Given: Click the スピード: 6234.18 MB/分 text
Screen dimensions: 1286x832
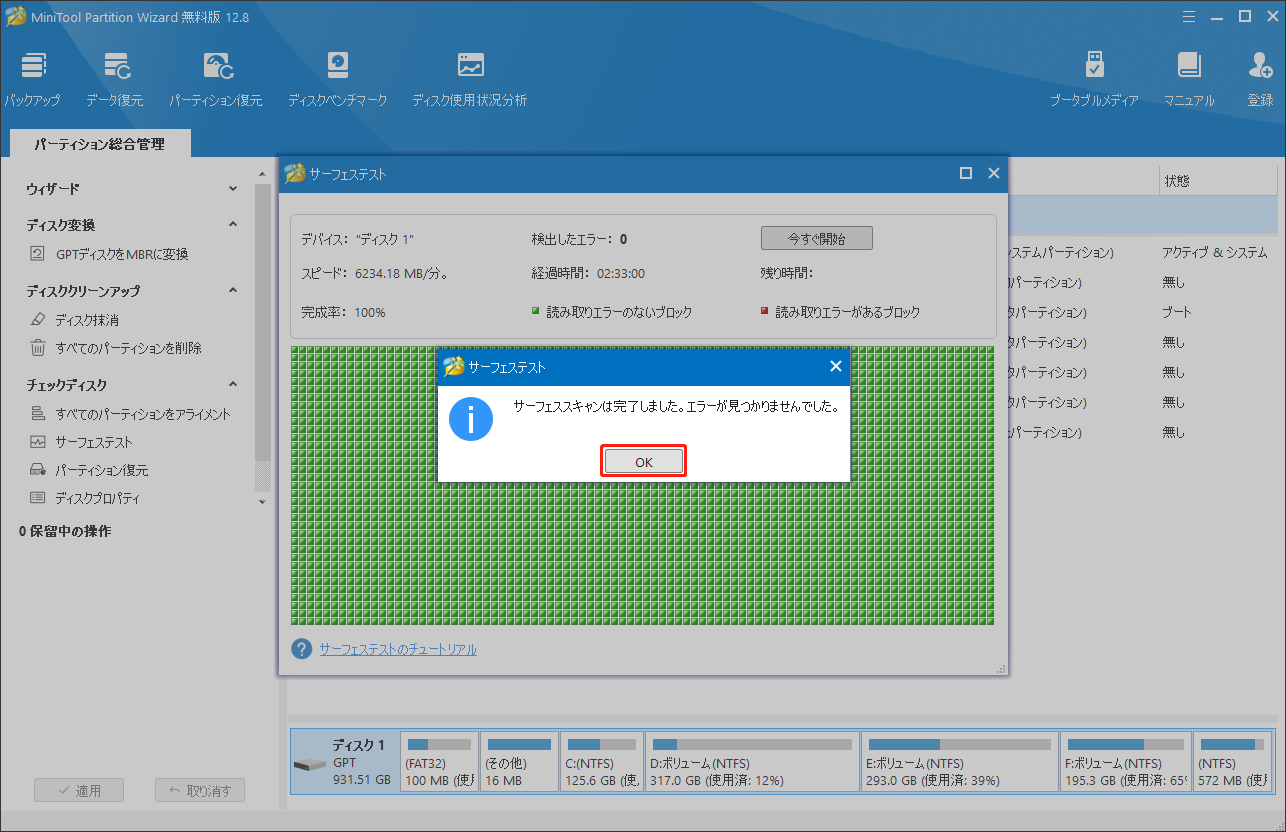Looking at the screenshot, I should click(x=374, y=273).
